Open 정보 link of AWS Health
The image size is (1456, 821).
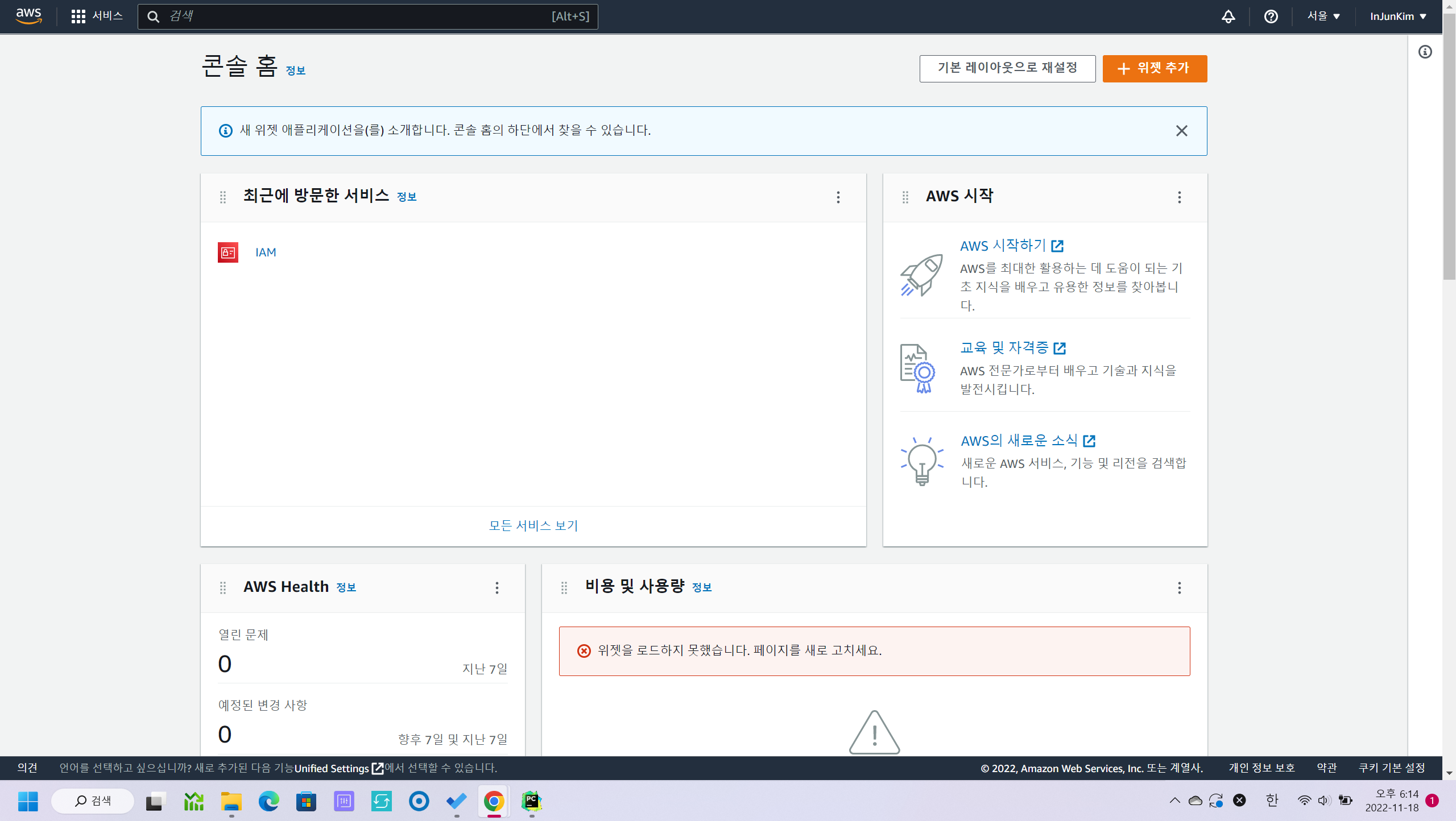pyautogui.click(x=346, y=587)
